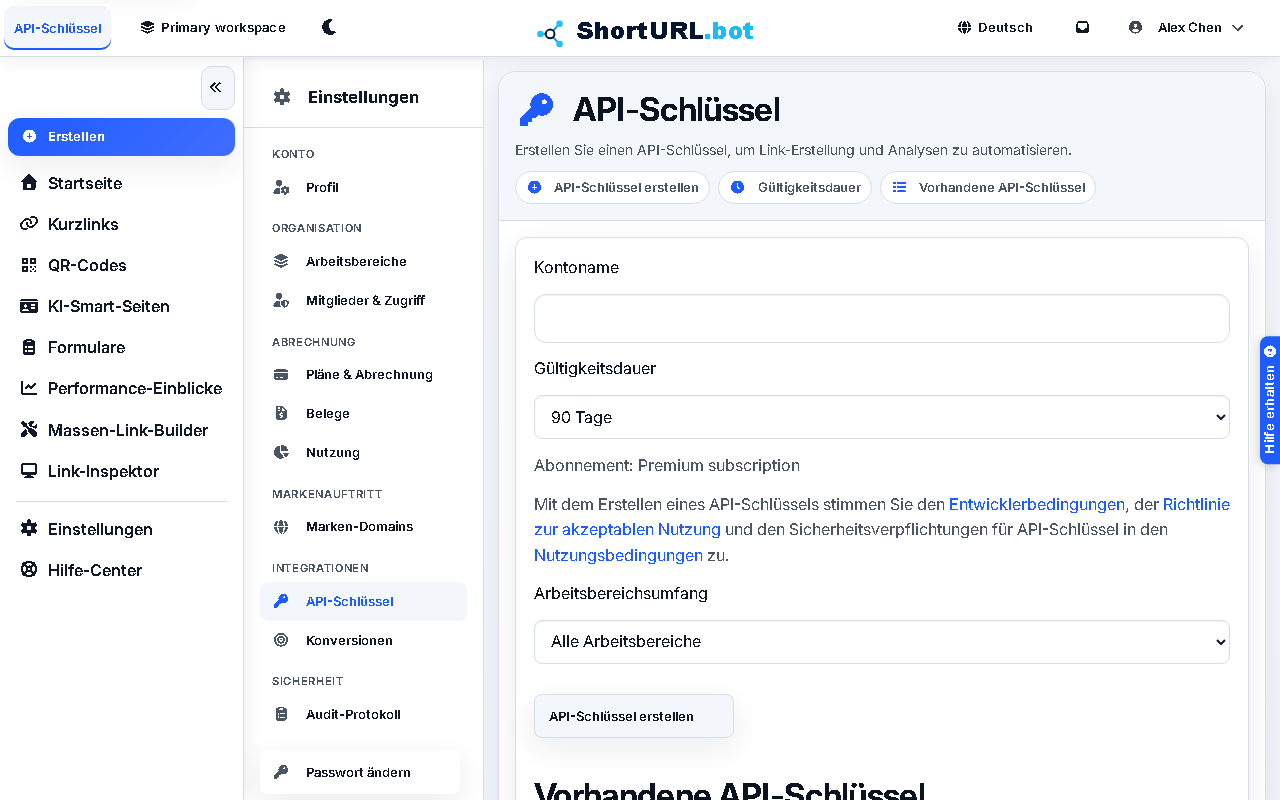Screen dimensions: 1280x800
Task: Open Hilfe-Center lifebuoy icon
Action: click(29, 570)
